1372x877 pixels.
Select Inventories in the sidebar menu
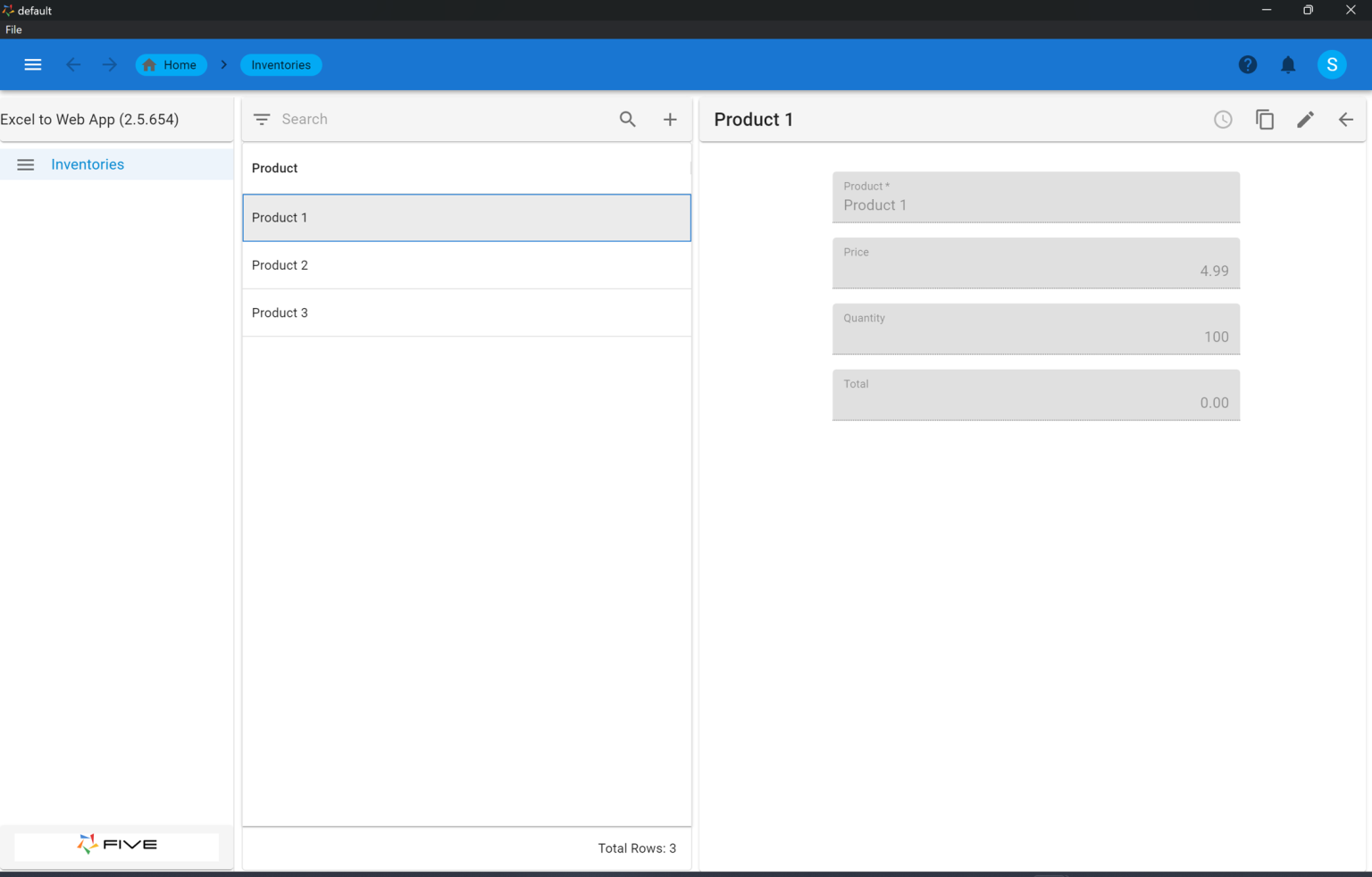[88, 164]
